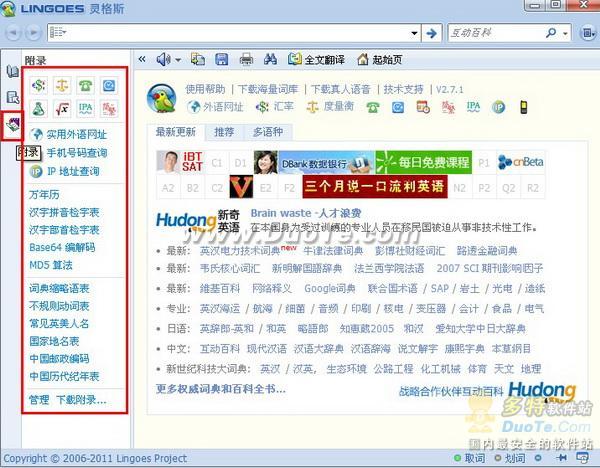This screenshot has height=468, width=600.
Task: Click mobile phone icon on start page
Action: [x=524, y=107]
